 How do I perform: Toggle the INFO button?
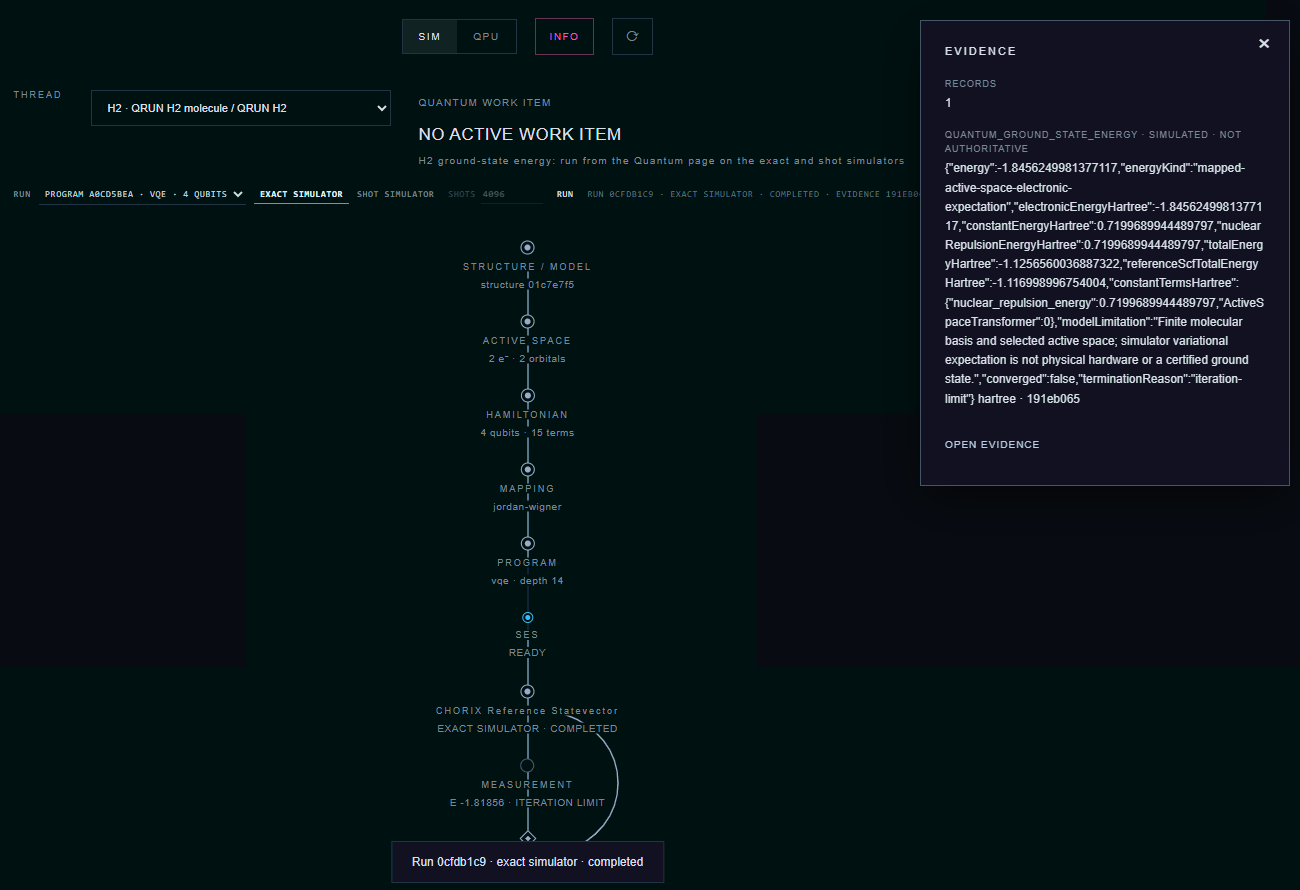[x=564, y=36]
